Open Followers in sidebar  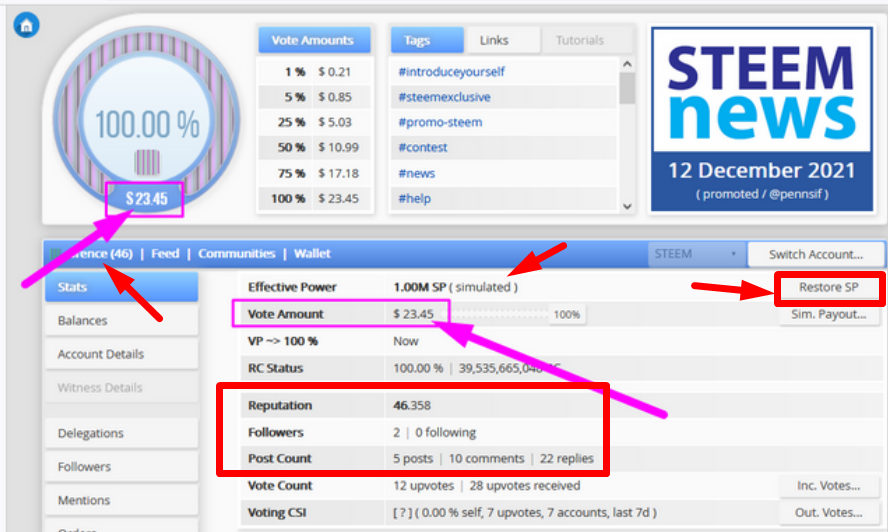point(122,466)
